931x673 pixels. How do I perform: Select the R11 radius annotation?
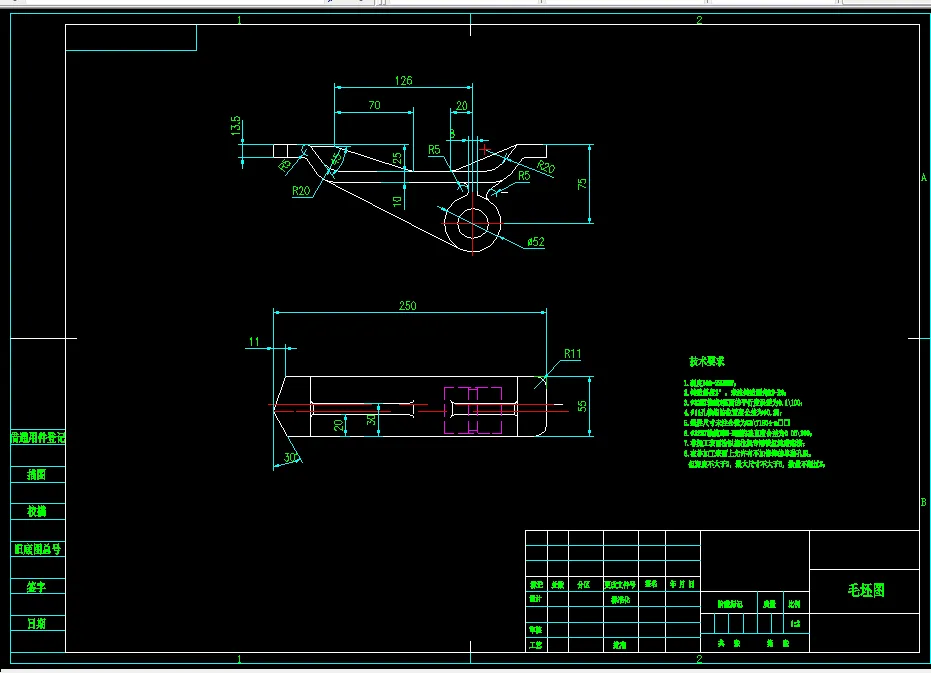click(x=572, y=353)
